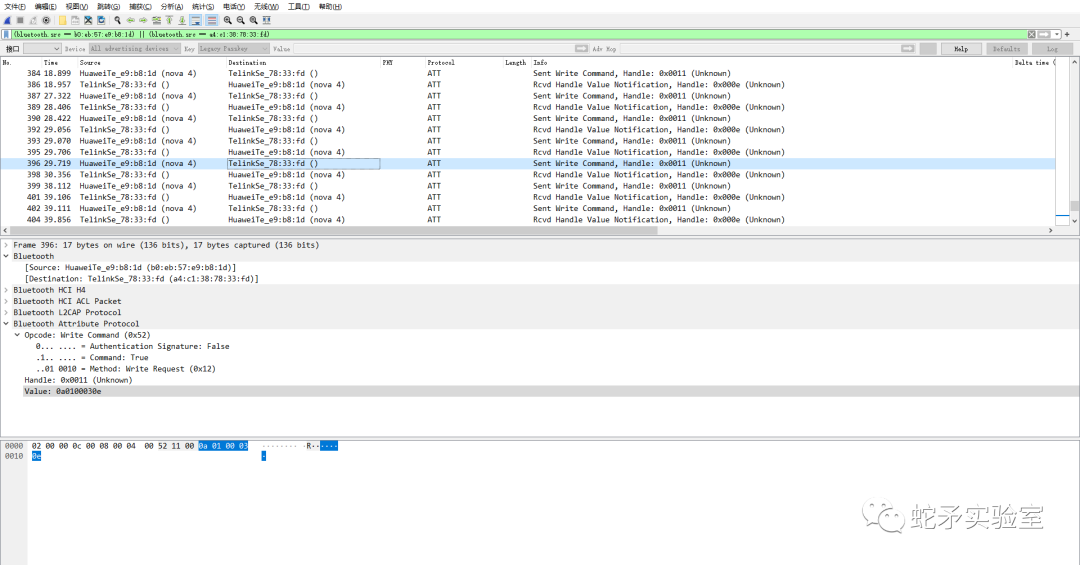This screenshot has width=1080, height=565.
Task: Reset text zoom to normal size
Action: tap(253, 21)
